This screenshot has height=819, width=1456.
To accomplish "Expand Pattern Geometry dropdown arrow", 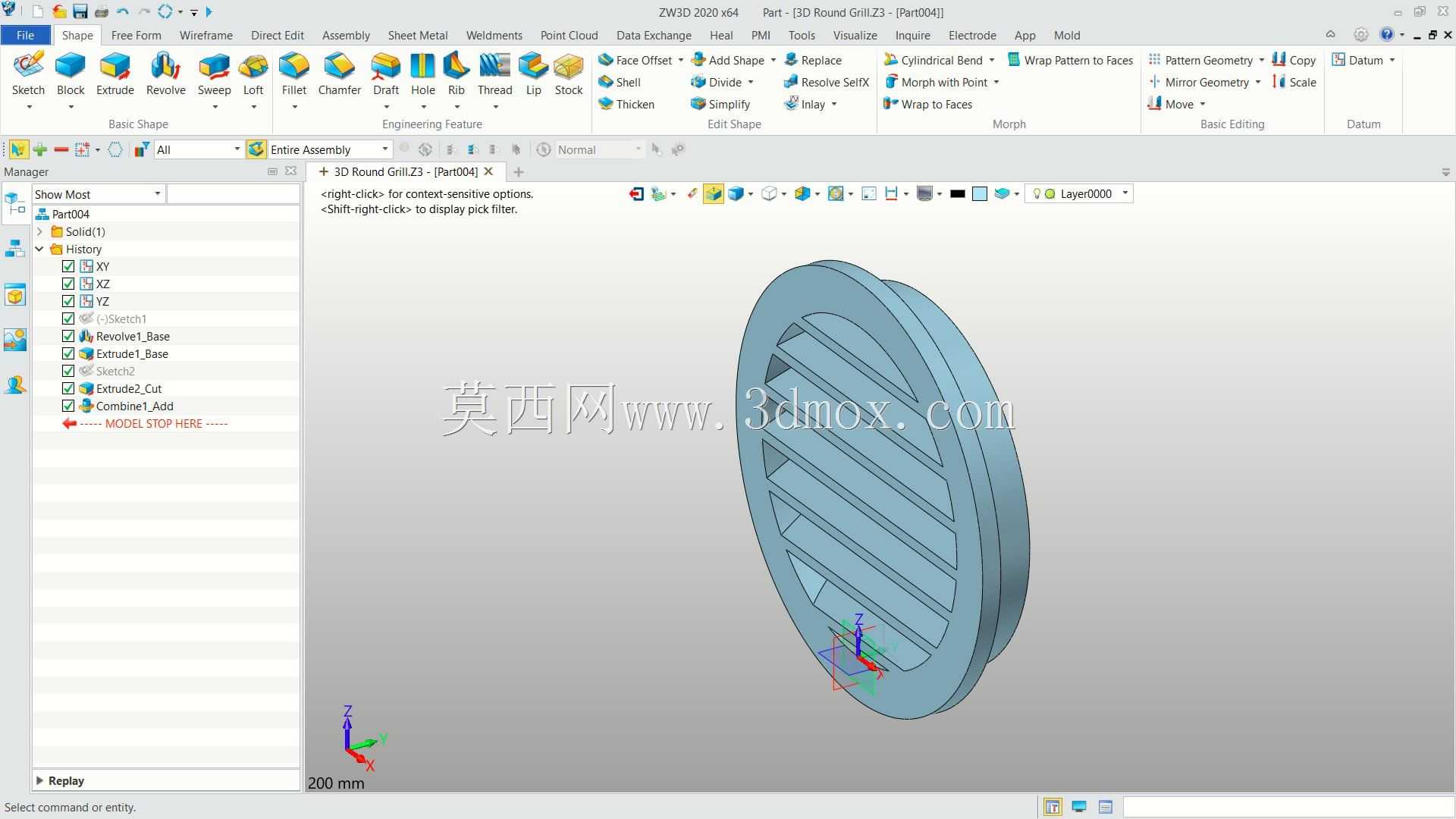I will click(1261, 60).
